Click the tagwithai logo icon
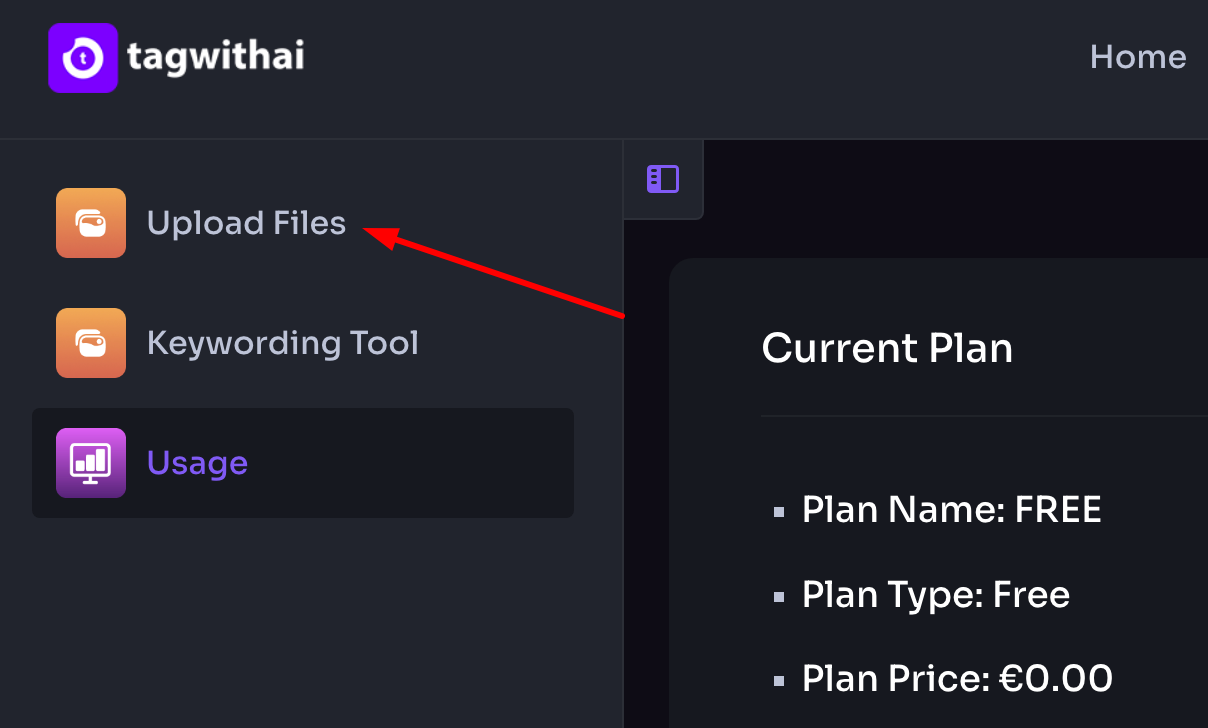Screen dimensions: 1208x728 click(83, 58)
